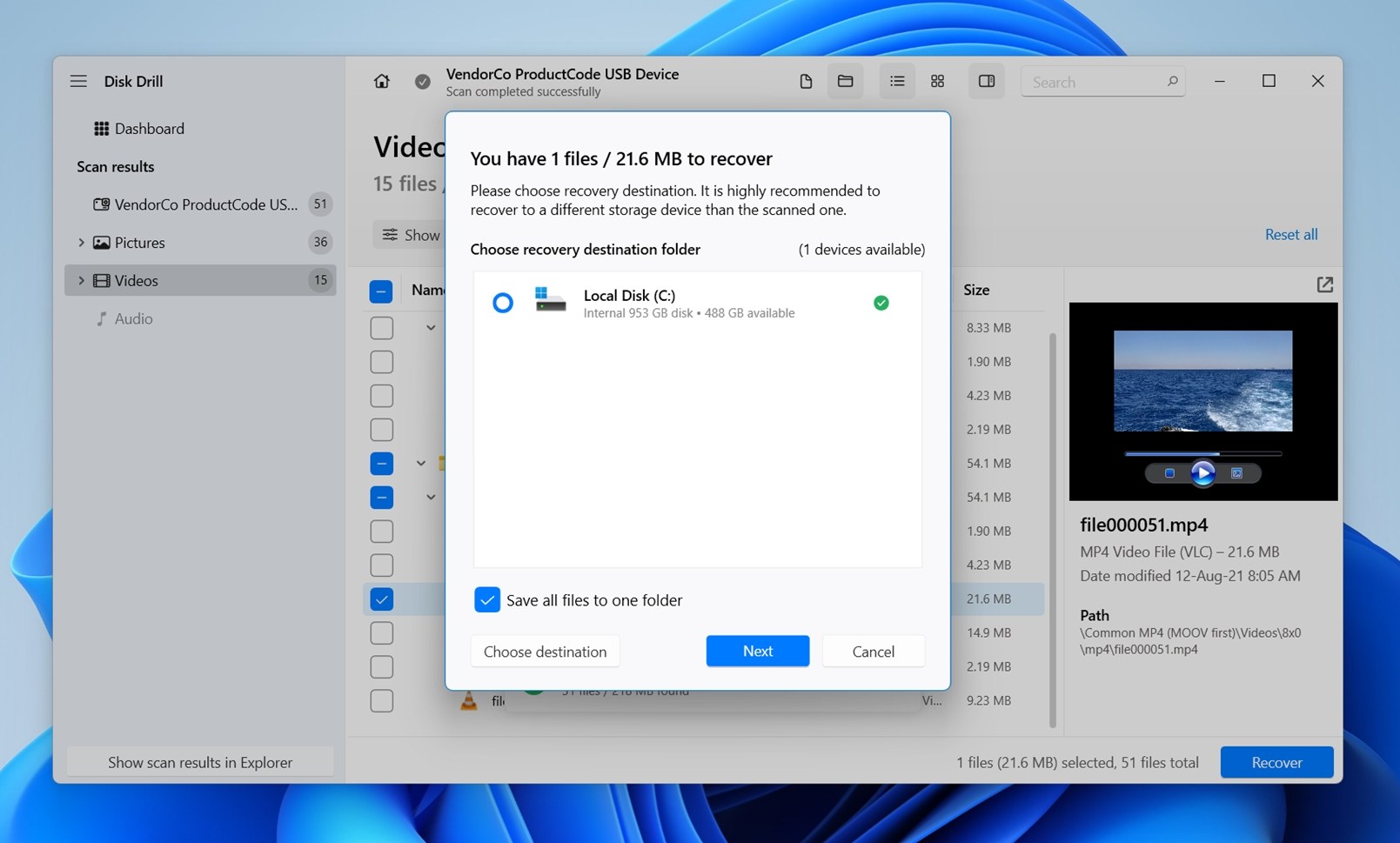Click the Local Disk (C:) drive icon
This screenshot has height=843, width=1400.
point(550,301)
